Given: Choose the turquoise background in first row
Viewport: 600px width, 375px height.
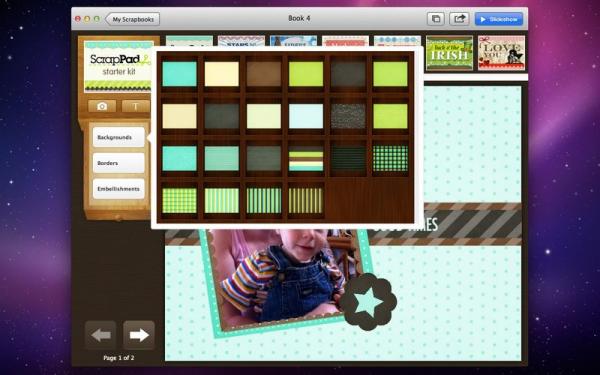Looking at the screenshot, I should point(179,74).
